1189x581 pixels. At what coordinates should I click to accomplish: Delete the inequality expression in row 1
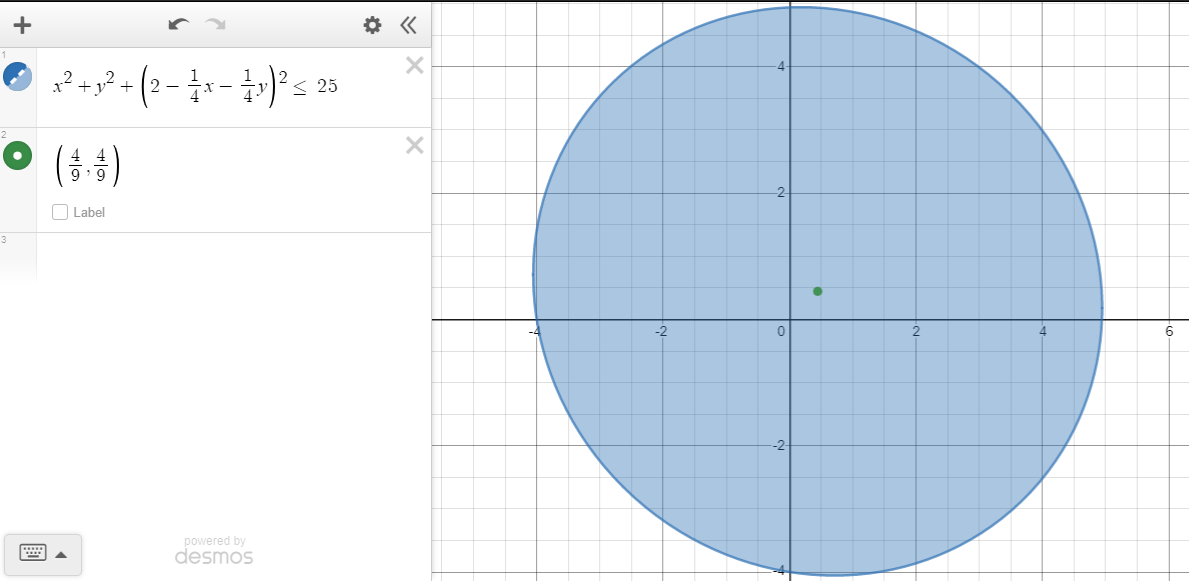pos(414,66)
